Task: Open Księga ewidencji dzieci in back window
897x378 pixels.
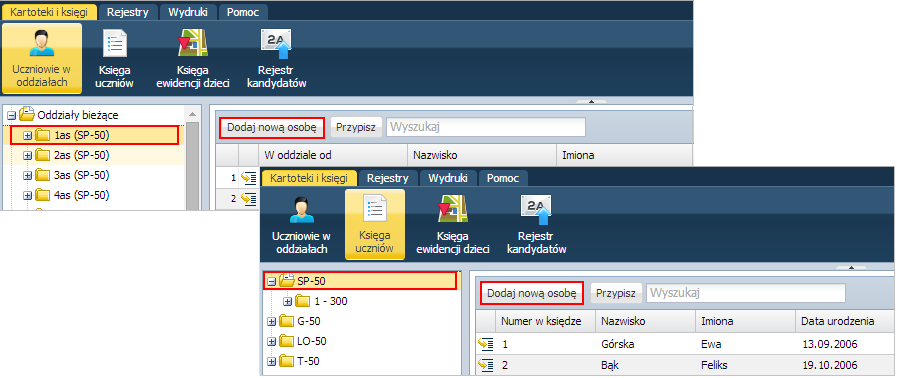Action: click(x=193, y=58)
